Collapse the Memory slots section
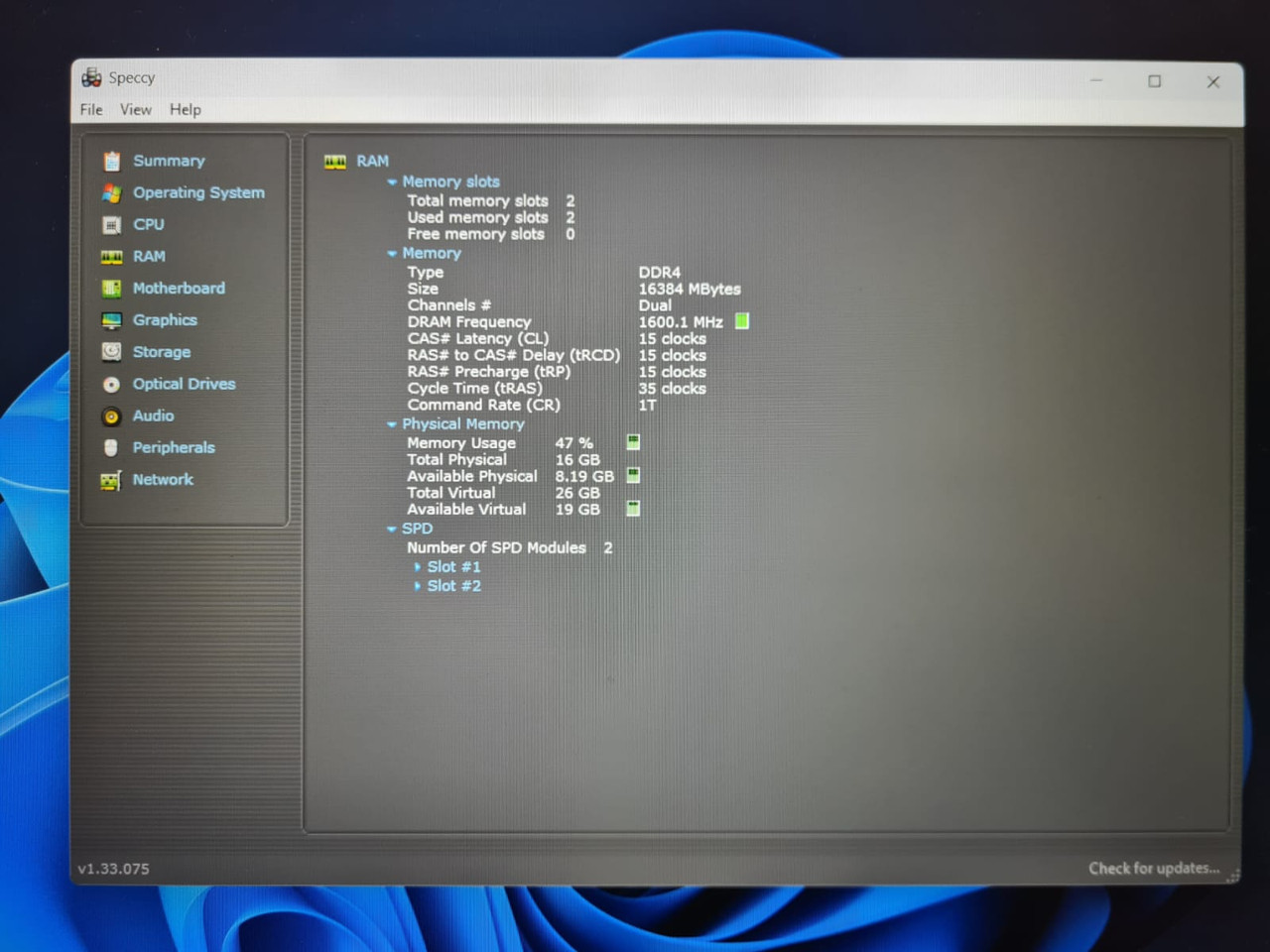The image size is (1270, 952). point(392,182)
